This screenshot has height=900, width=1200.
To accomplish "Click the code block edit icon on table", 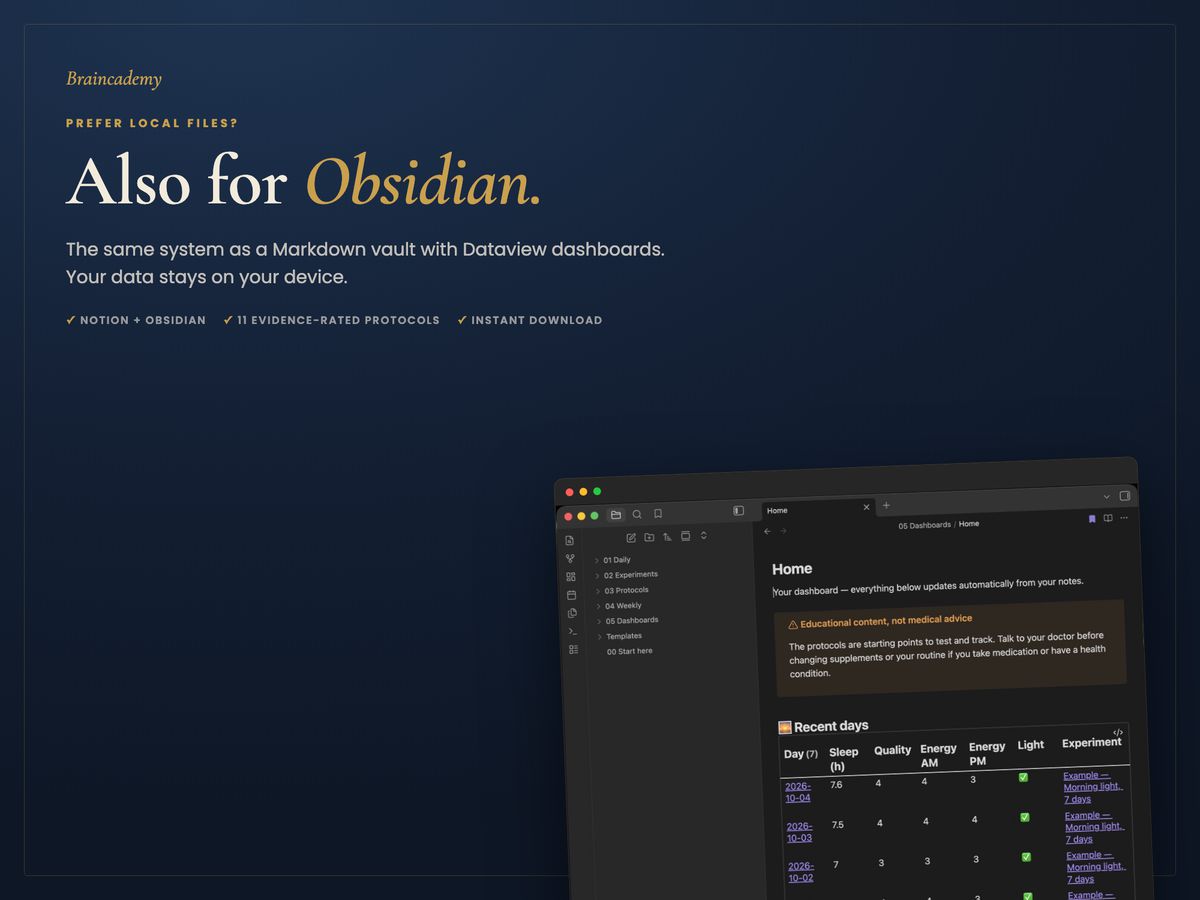I will point(1118,733).
